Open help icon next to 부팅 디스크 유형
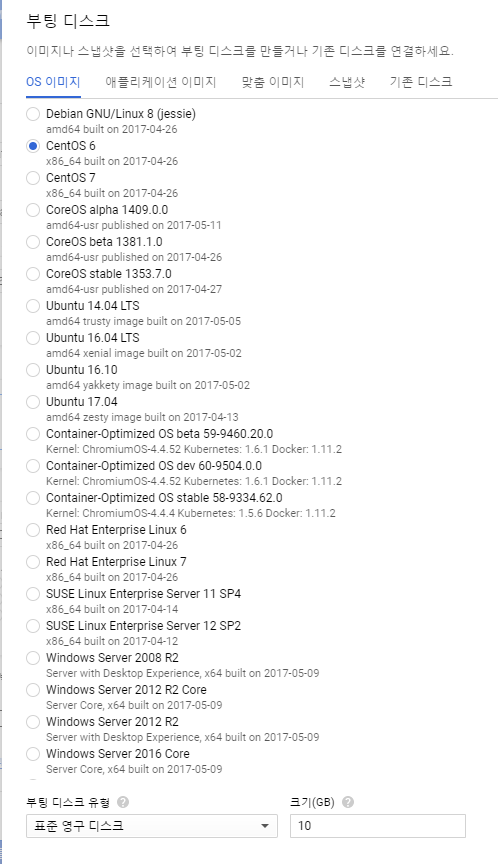 (123, 802)
